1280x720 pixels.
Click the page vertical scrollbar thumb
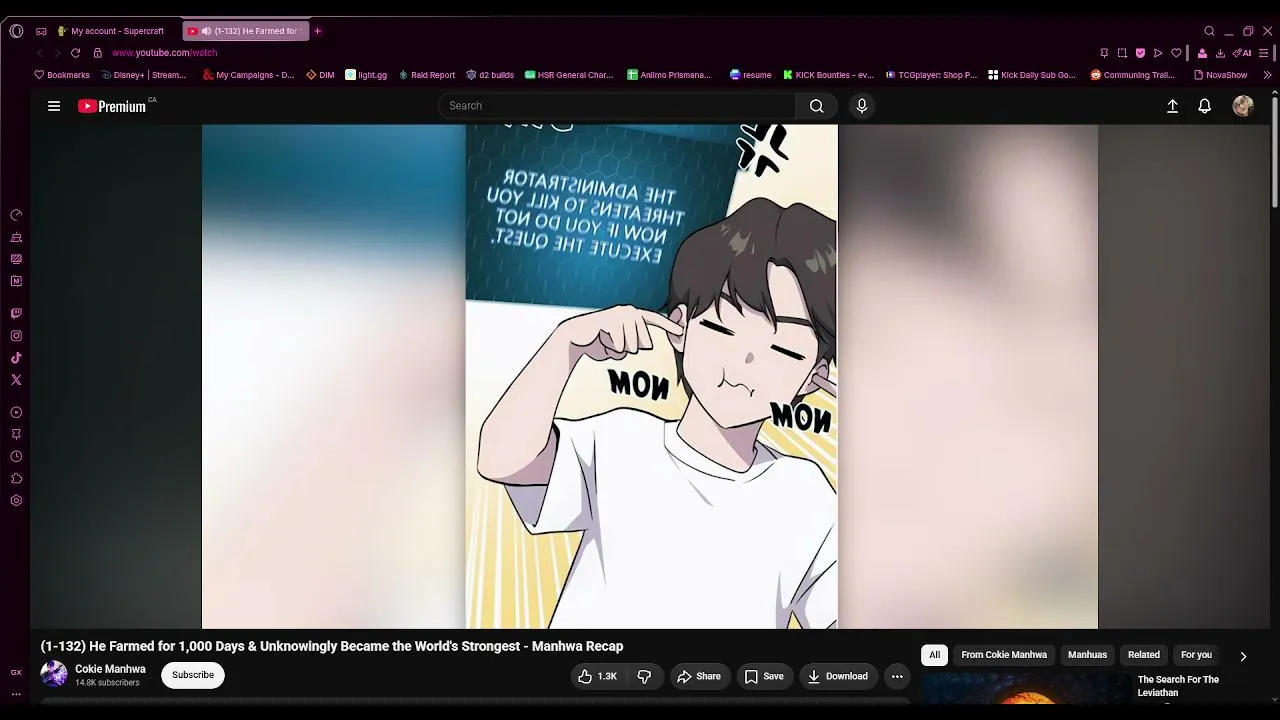click(1274, 150)
